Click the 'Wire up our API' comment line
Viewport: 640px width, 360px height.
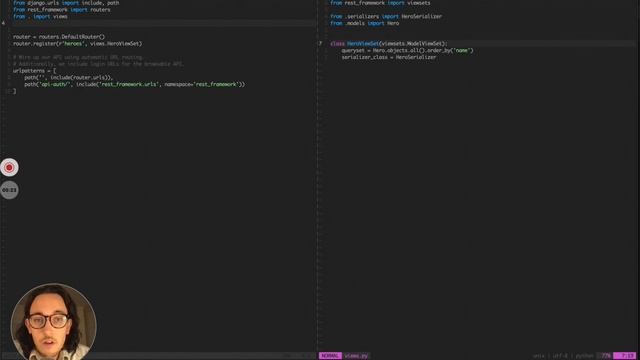click(78, 57)
